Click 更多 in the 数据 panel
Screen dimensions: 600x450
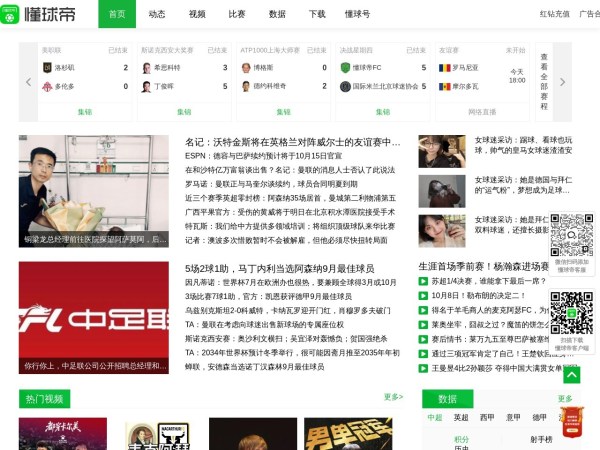(x=565, y=398)
